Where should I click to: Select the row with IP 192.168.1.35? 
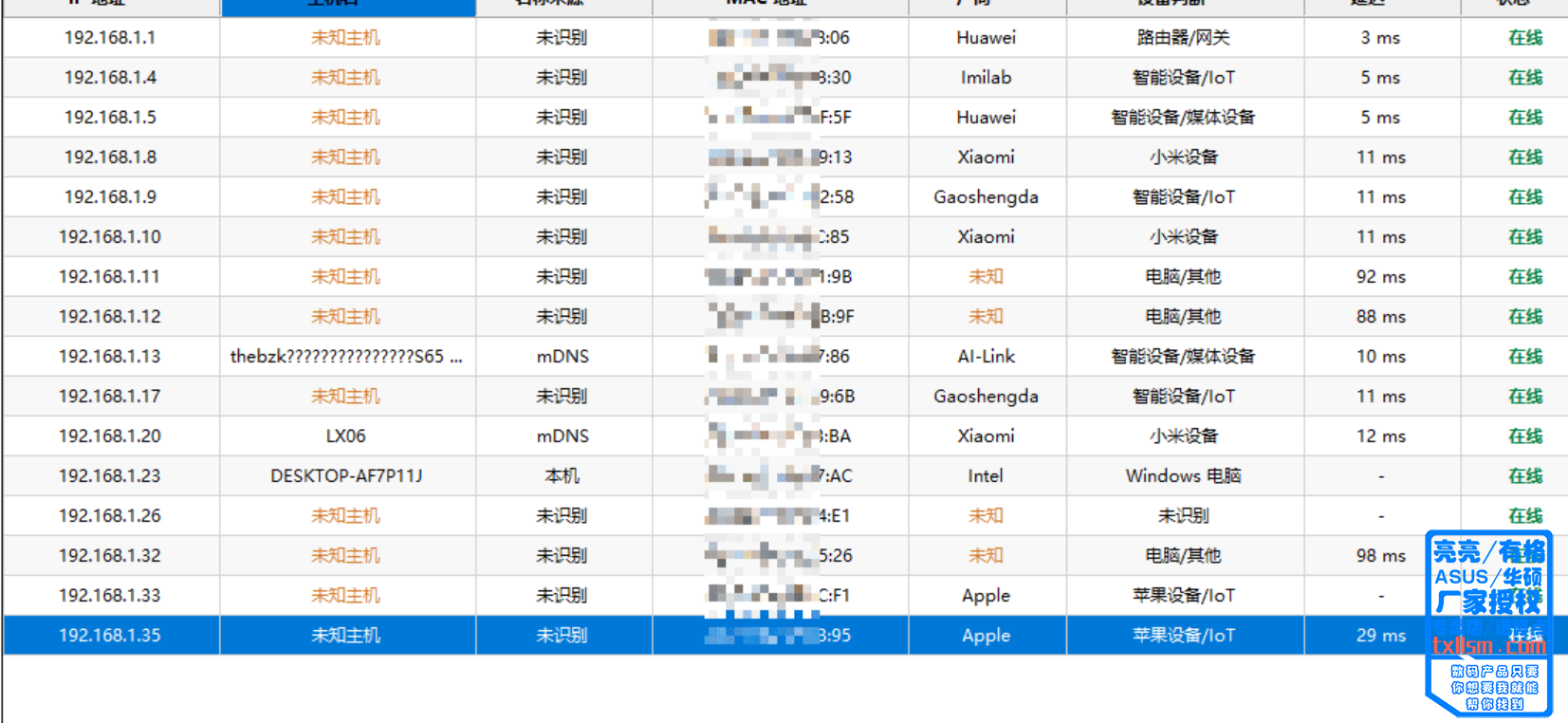pos(784,635)
